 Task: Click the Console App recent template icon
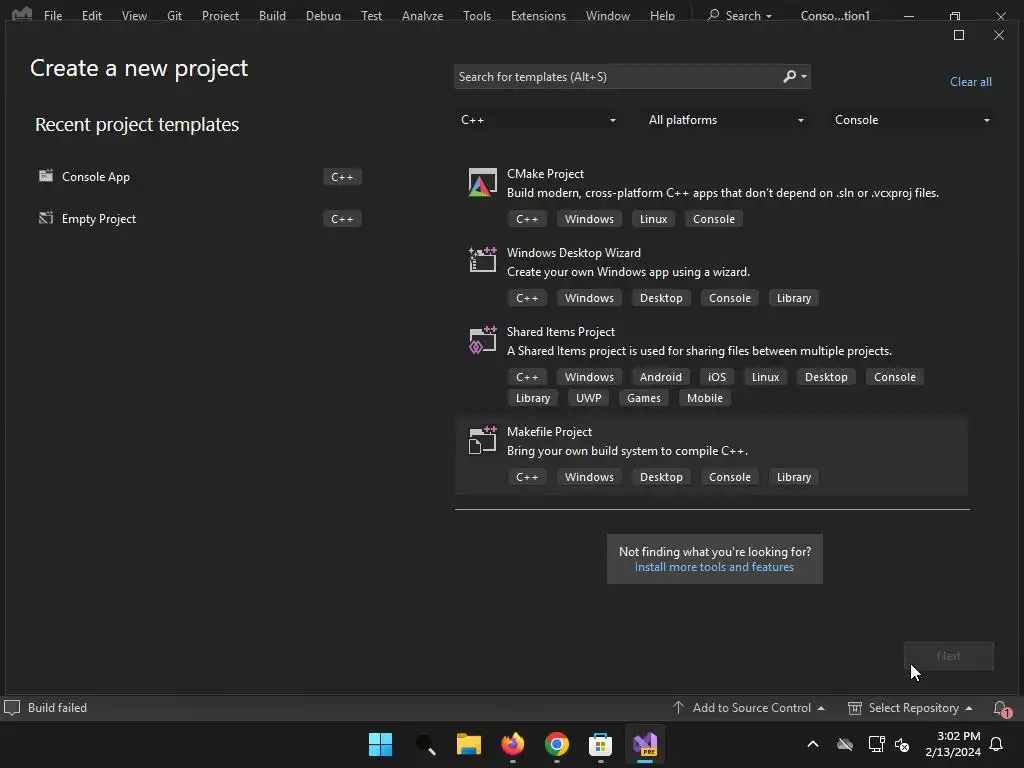[x=46, y=176]
